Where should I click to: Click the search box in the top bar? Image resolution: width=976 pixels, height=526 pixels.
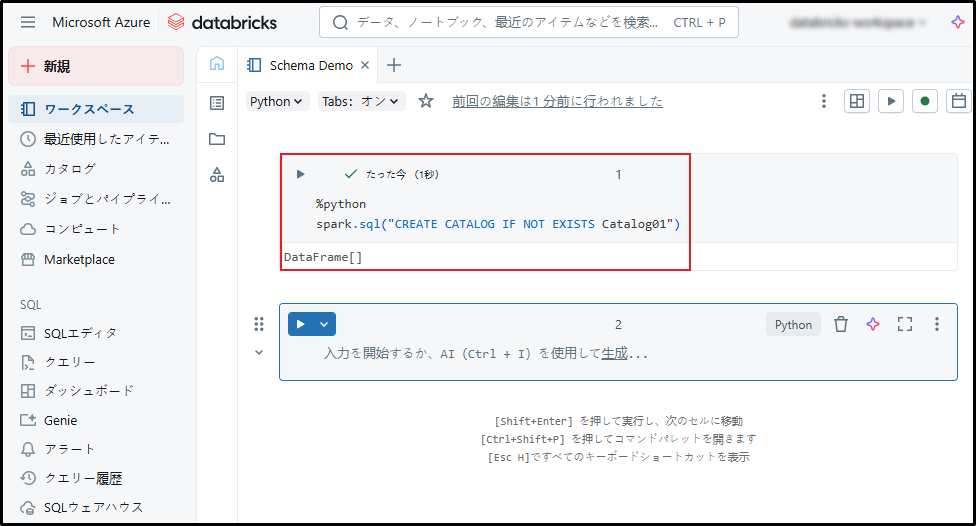pyautogui.click(x=528, y=22)
